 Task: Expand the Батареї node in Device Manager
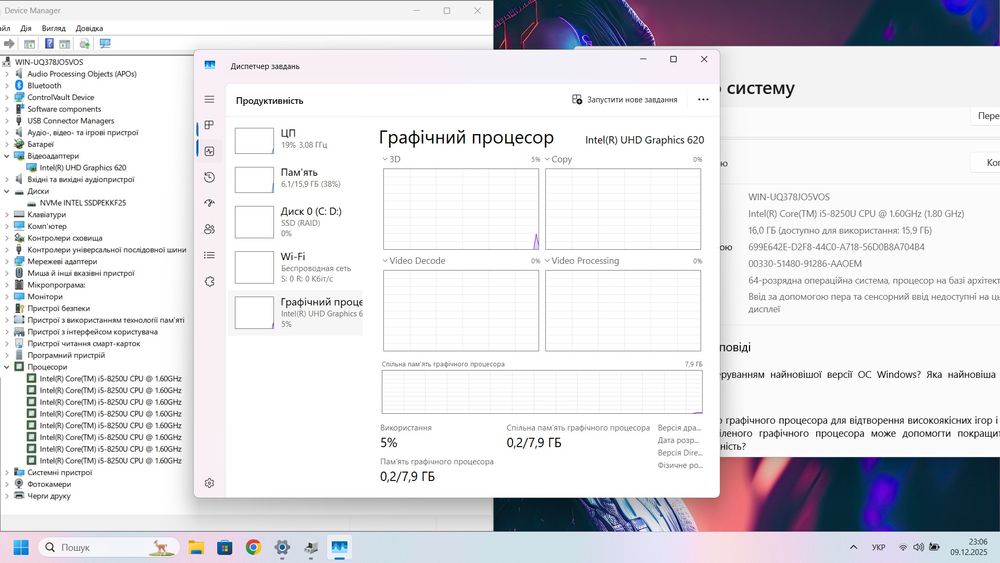(7, 144)
